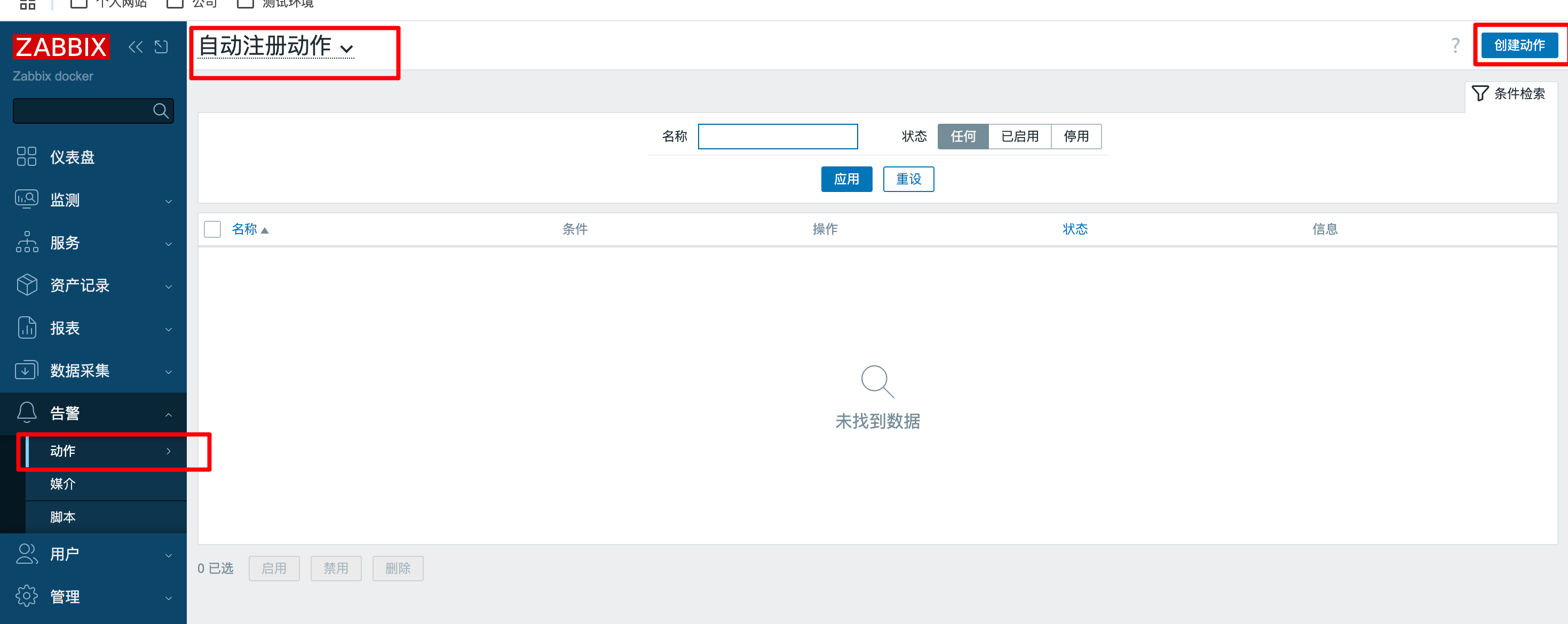The height and width of the screenshot is (624, 1568).
Task: Check the select-all checkbox in table header
Action: 212,229
